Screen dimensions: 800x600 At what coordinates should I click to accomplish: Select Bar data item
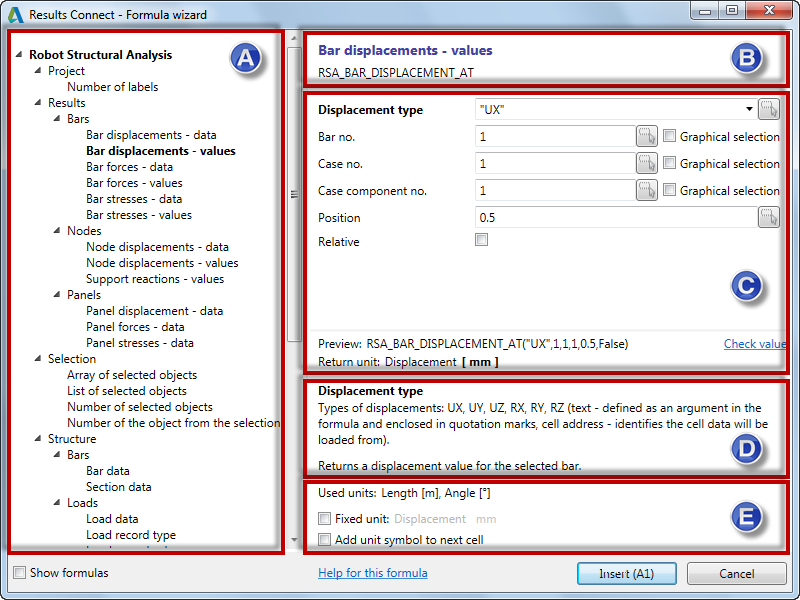click(108, 470)
